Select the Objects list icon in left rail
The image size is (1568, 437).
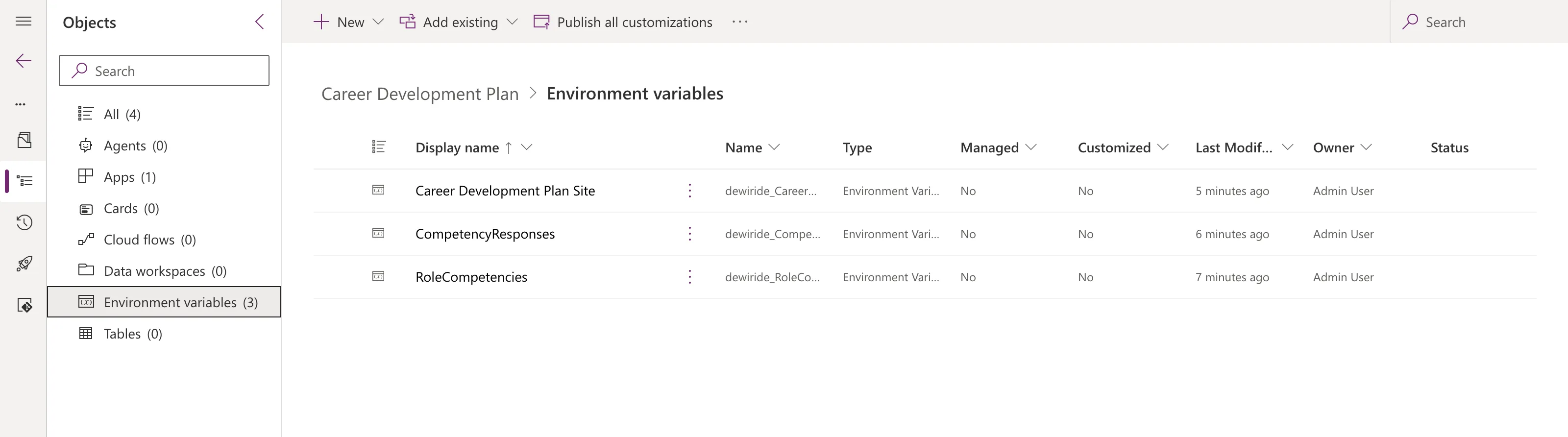coord(24,181)
